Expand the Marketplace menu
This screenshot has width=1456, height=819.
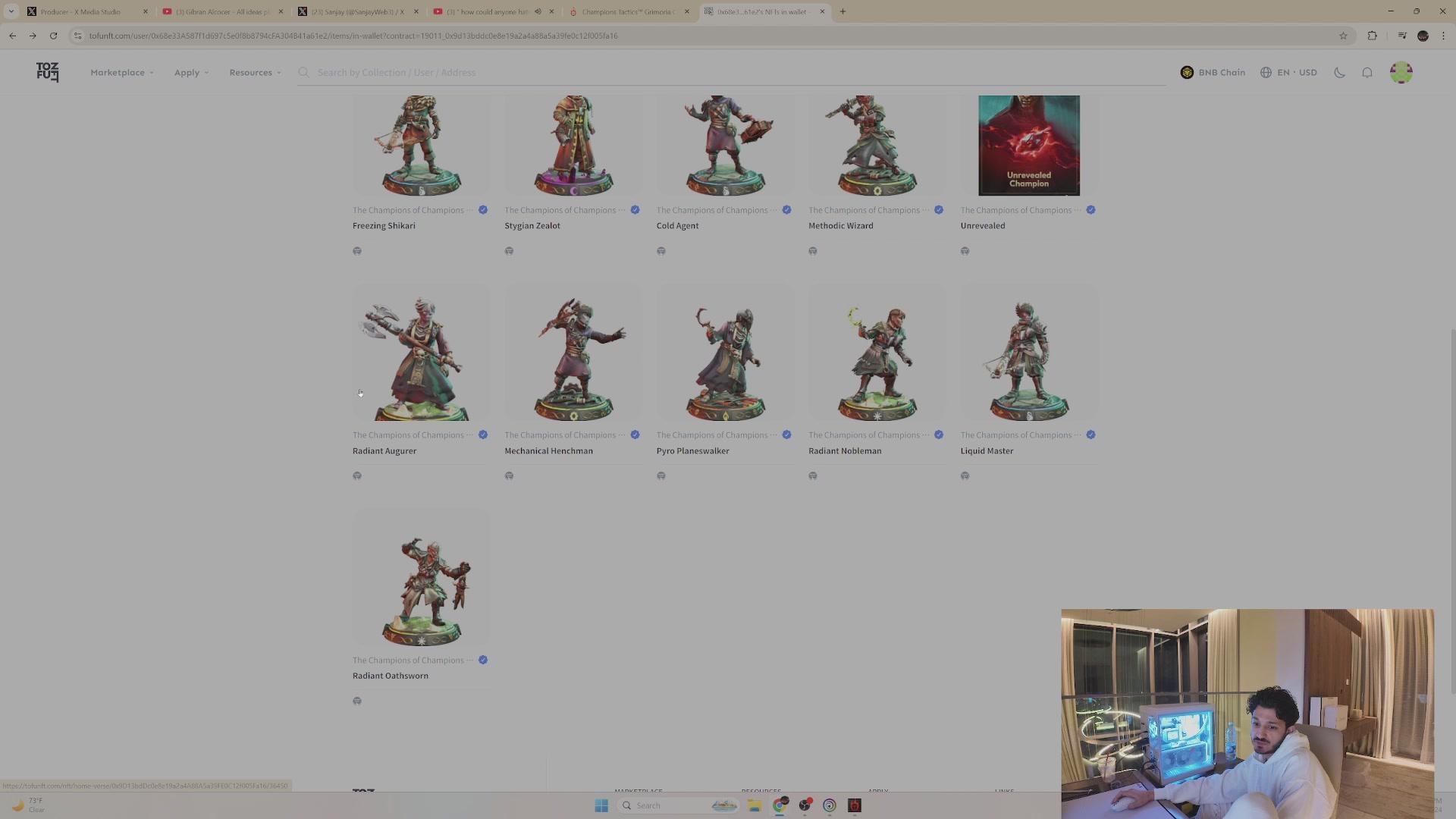click(x=122, y=73)
